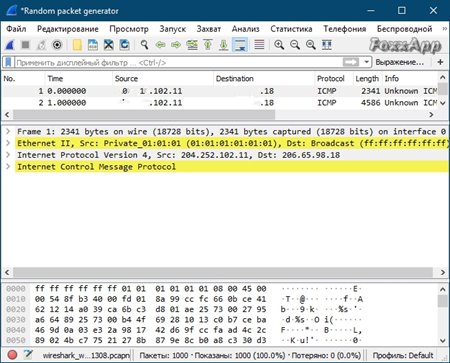
Task: Expand Internet Protocol Version 4 node
Action: (x=8, y=155)
